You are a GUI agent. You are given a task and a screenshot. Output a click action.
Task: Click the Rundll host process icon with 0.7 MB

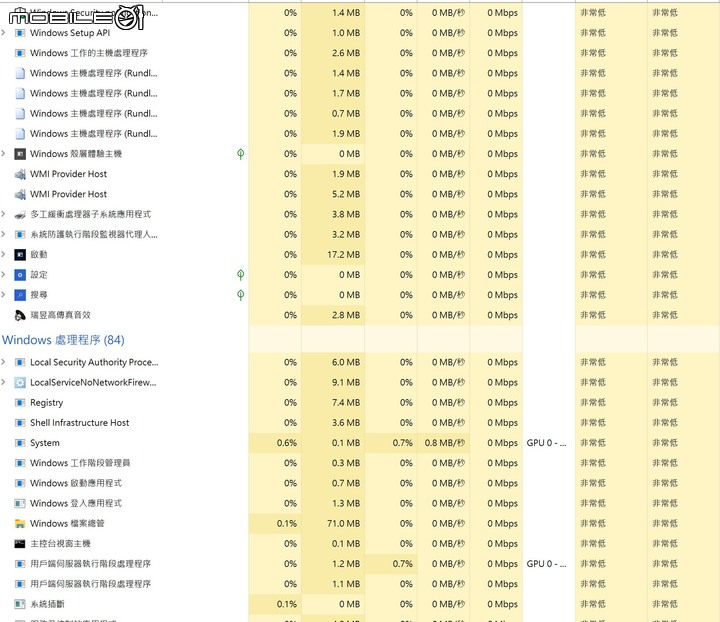pos(20,113)
